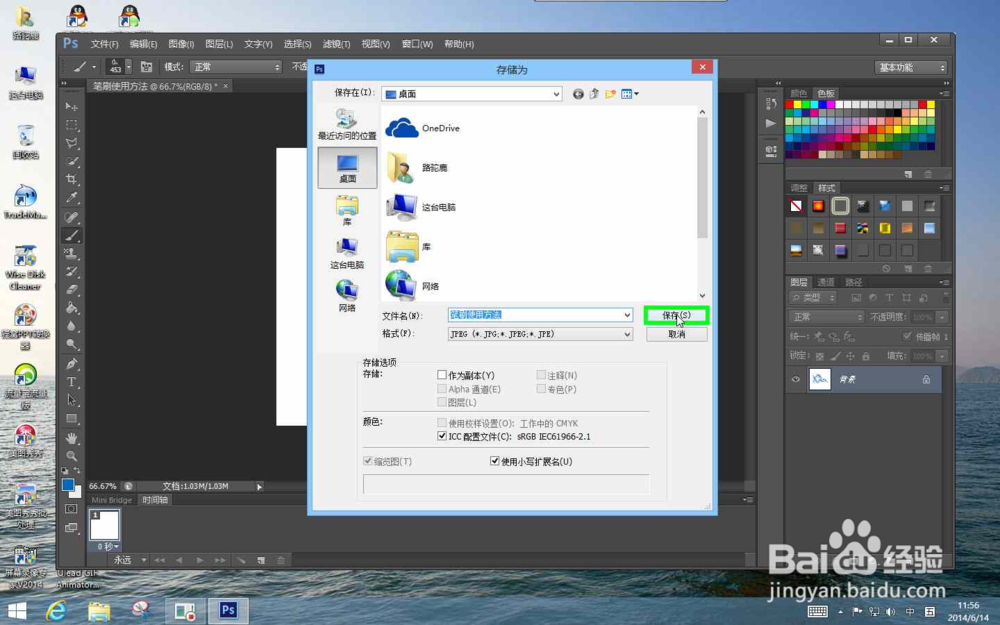Select the Pen tool
Screen dimensions: 1000x625
[71, 364]
